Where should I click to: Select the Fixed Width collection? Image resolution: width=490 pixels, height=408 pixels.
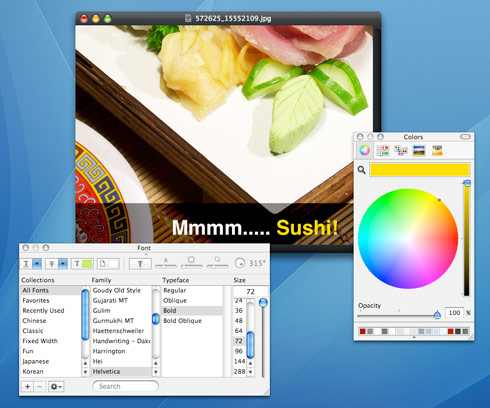[x=51, y=341]
